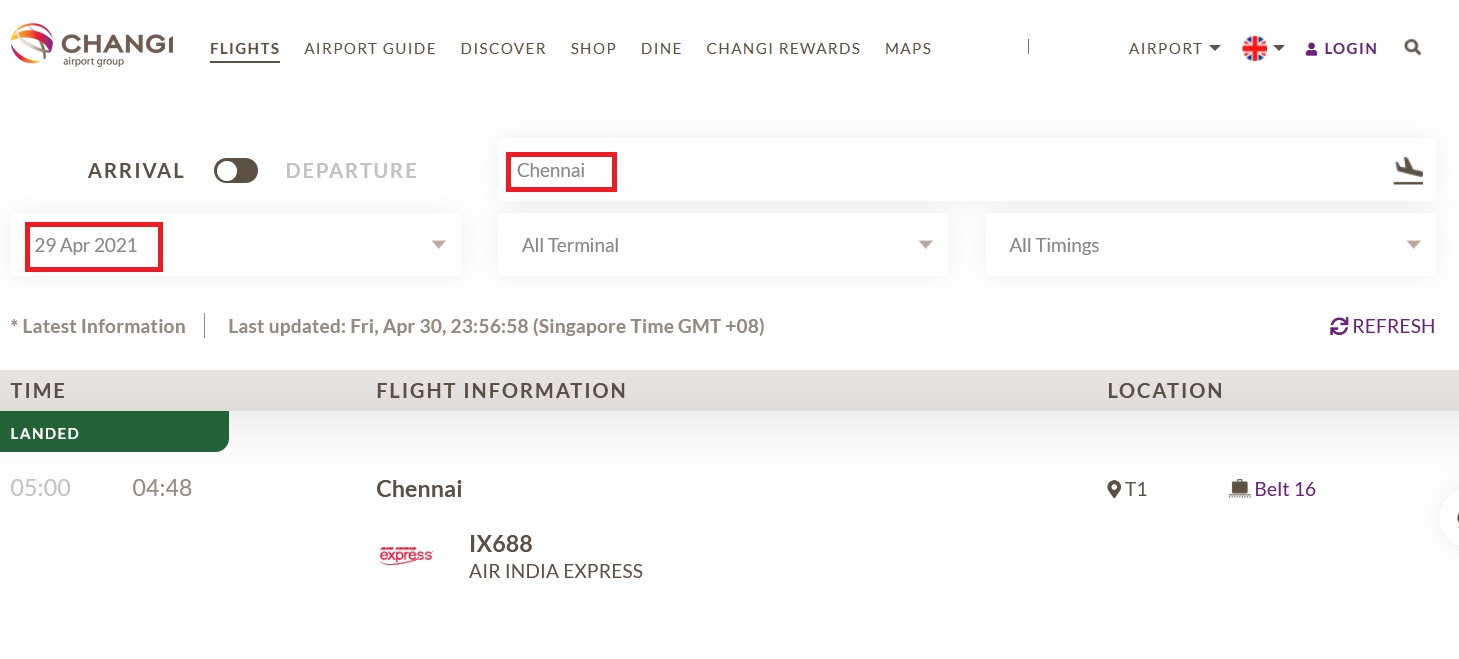The image size is (1459, 659).
Task: Click the baggage icon beside Belt 16
Action: (x=1239, y=489)
